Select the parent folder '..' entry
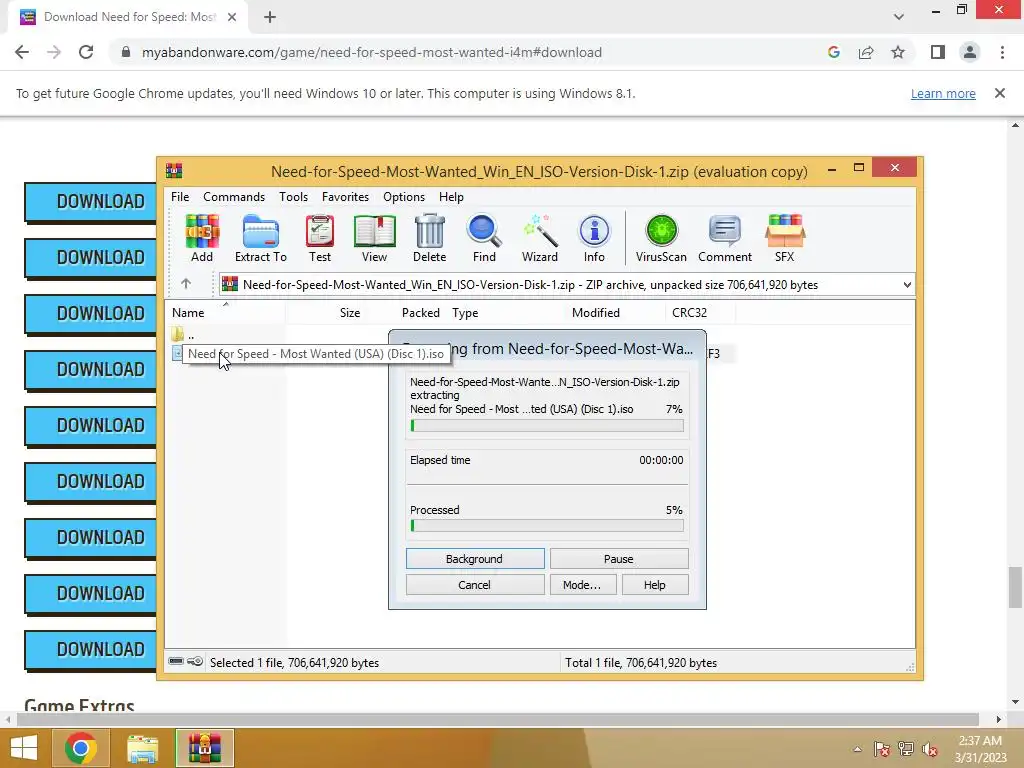The width and height of the screenshot is (1024, 768). click(184, 335)
